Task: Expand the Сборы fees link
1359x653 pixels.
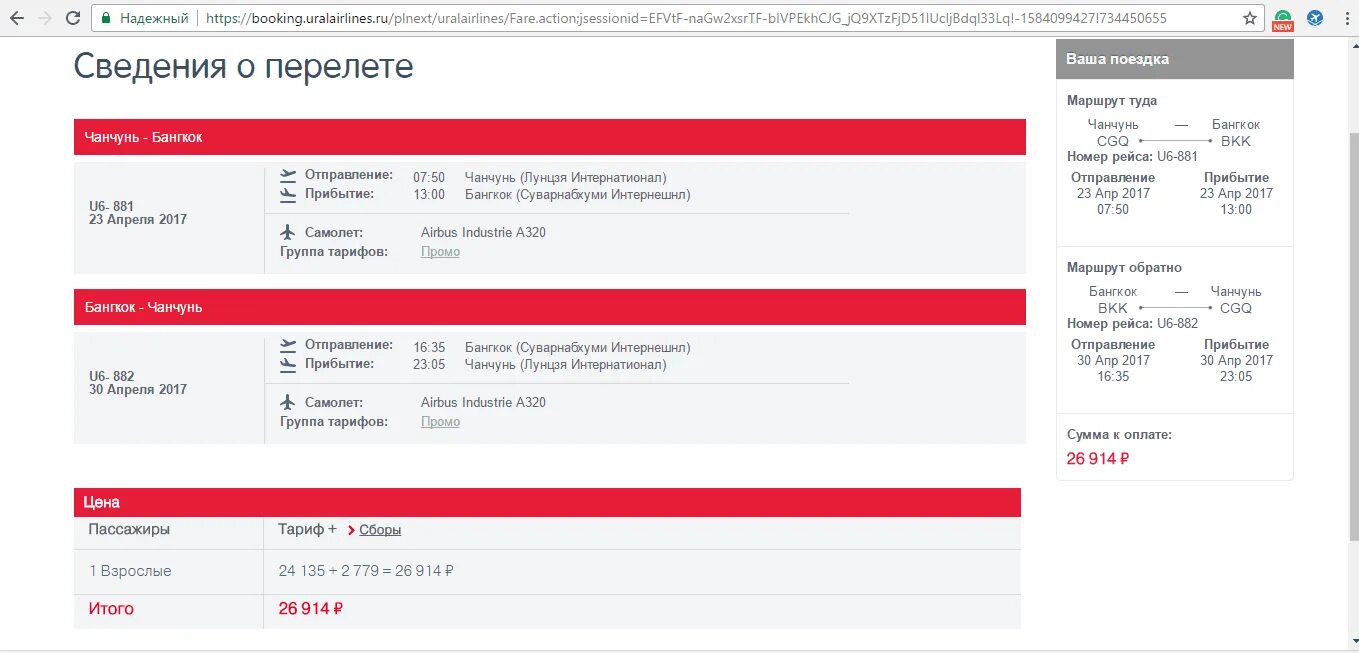Action: pyautogui.click(x=380, y=530)
